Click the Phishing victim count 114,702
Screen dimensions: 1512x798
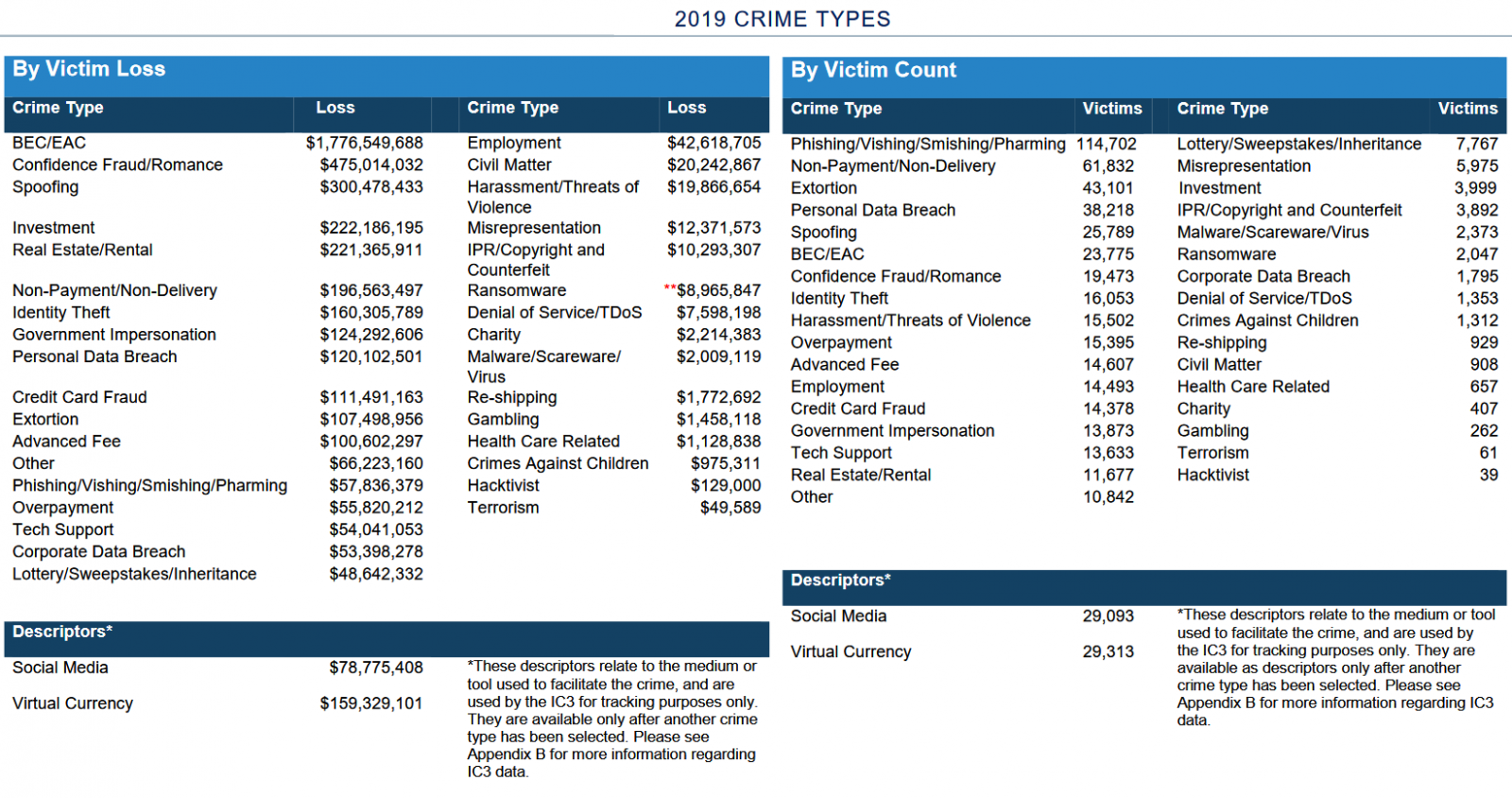1106,144
